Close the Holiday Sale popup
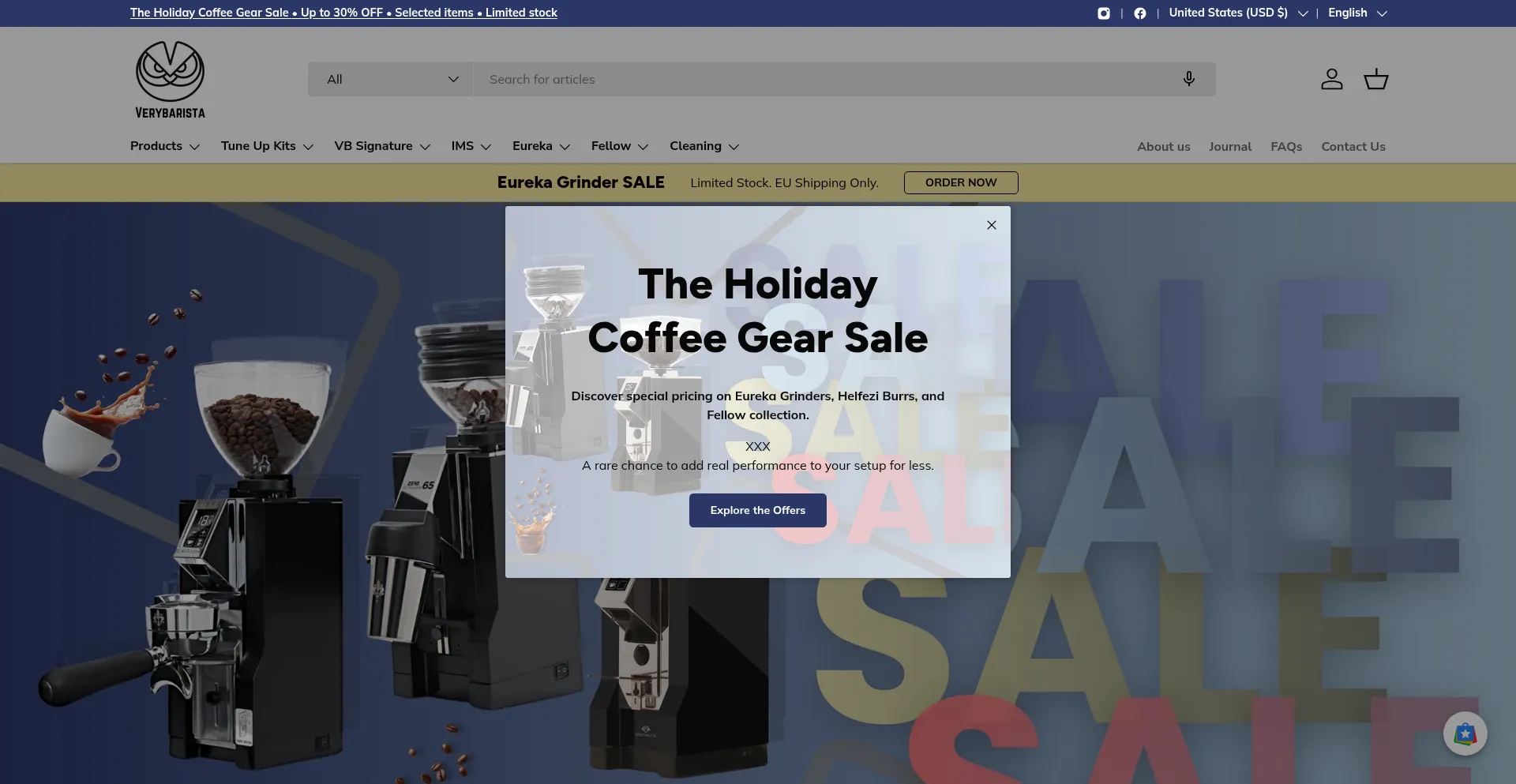 click(x=992, y=225)
